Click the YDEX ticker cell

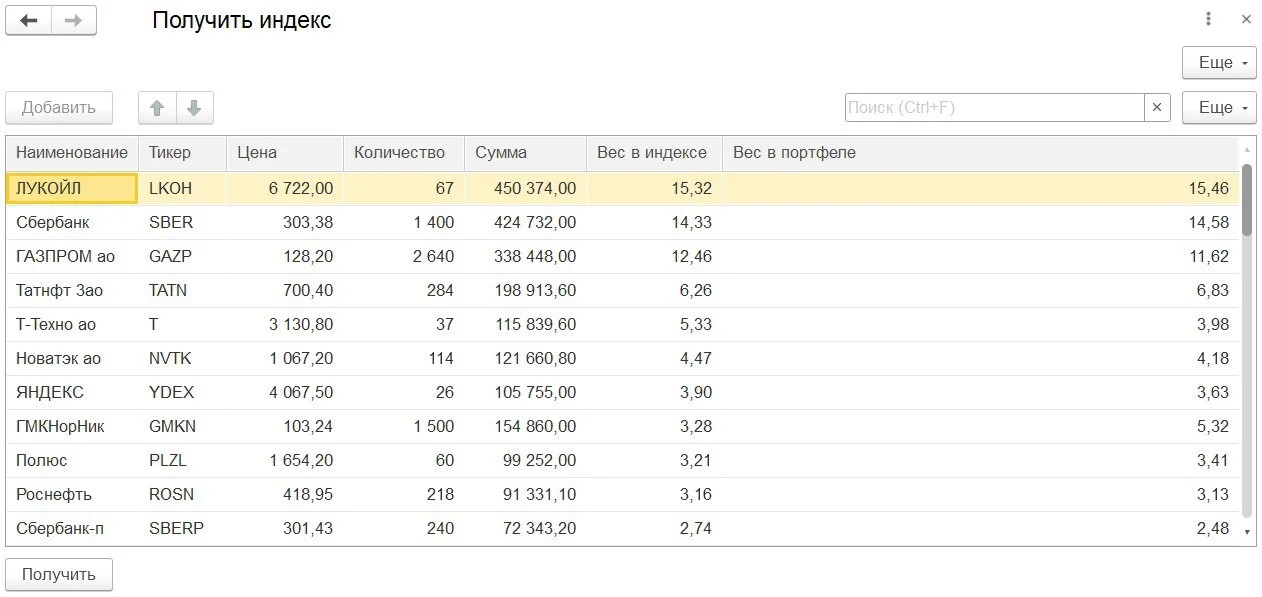pos(183,392)
